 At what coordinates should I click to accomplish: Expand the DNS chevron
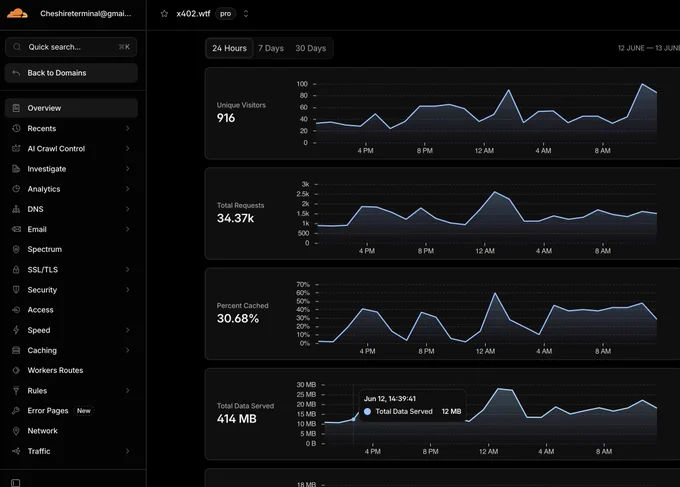(x=128, y=209)
